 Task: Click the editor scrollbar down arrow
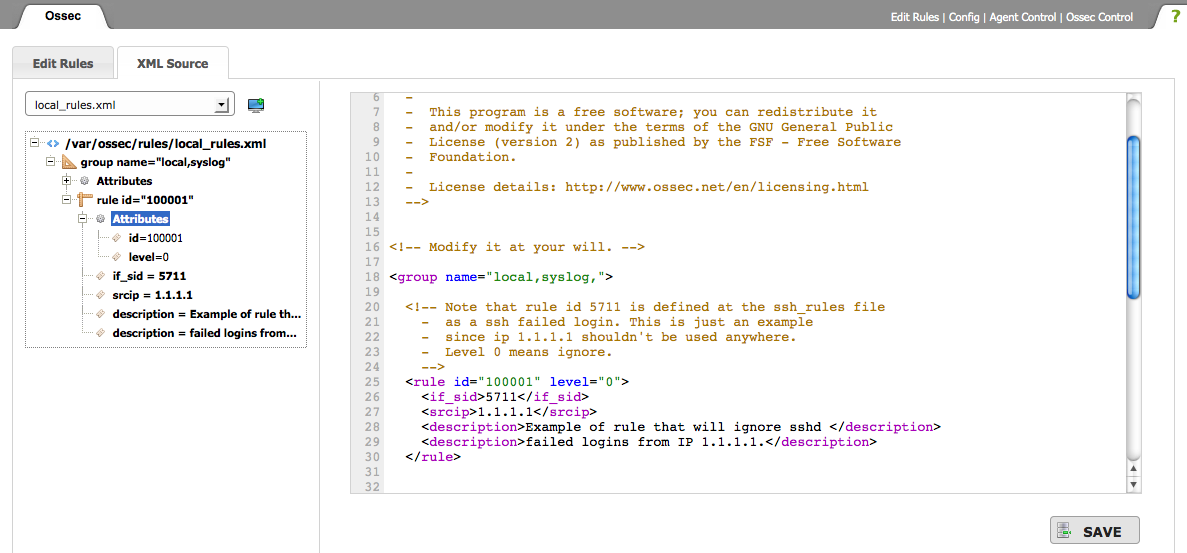click(1133, 484)
